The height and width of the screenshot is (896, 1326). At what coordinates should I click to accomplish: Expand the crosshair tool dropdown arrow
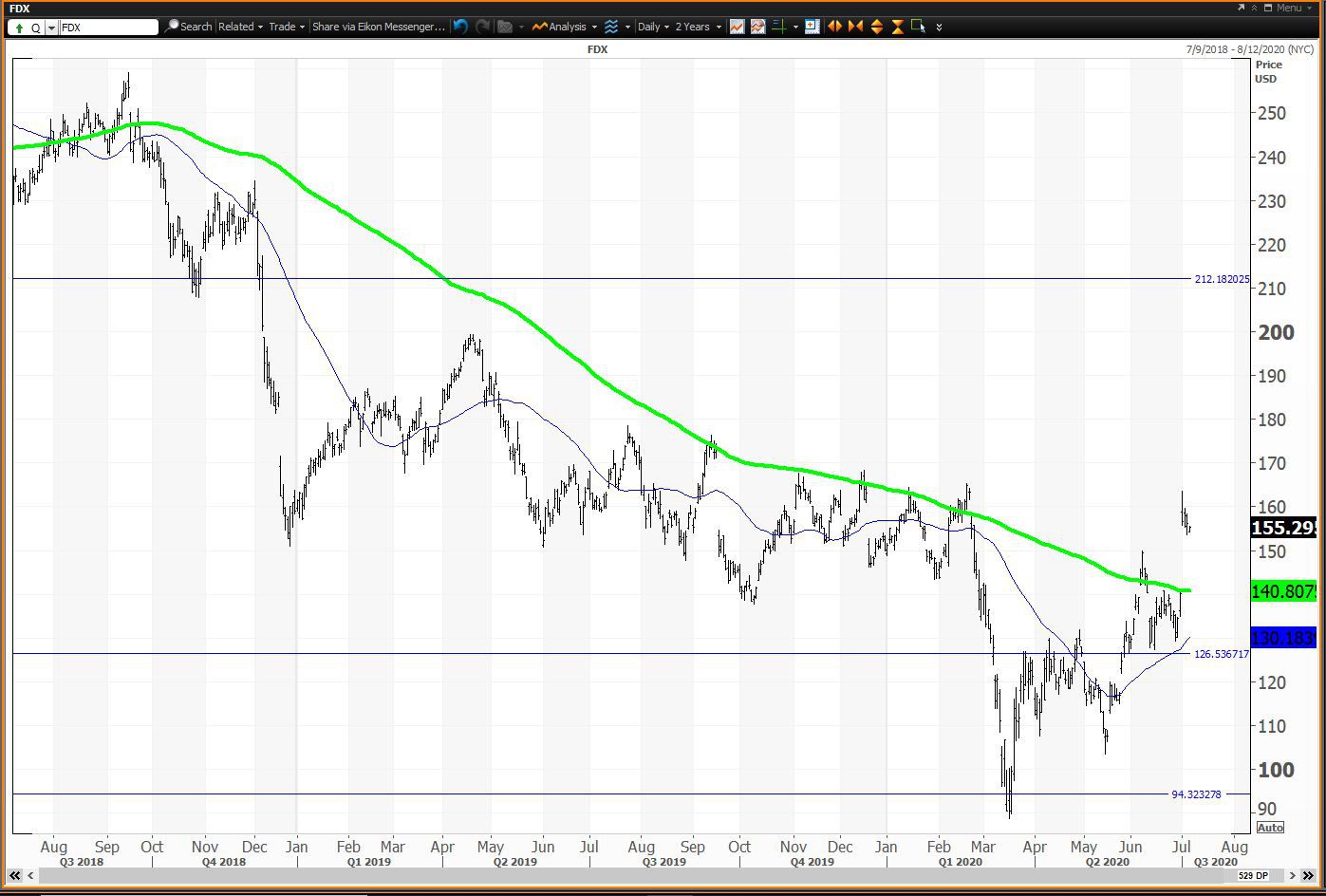point(795,27)
